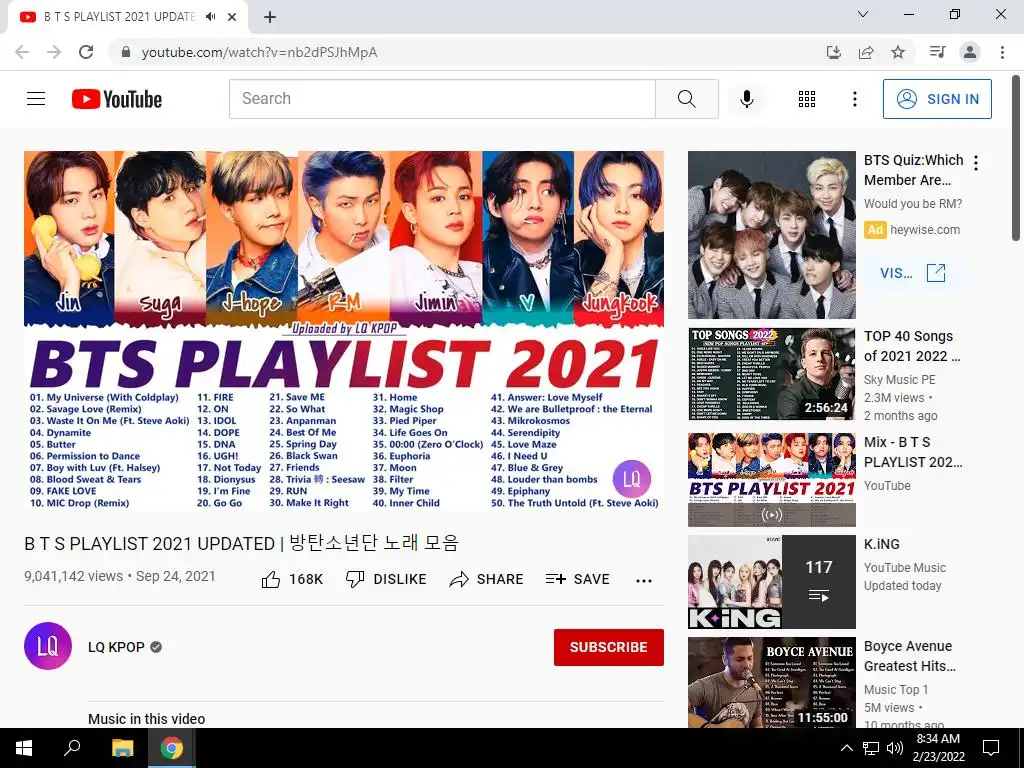Open the Windows notification center icon
1024x768 pixels.
(x=991, y=748)
